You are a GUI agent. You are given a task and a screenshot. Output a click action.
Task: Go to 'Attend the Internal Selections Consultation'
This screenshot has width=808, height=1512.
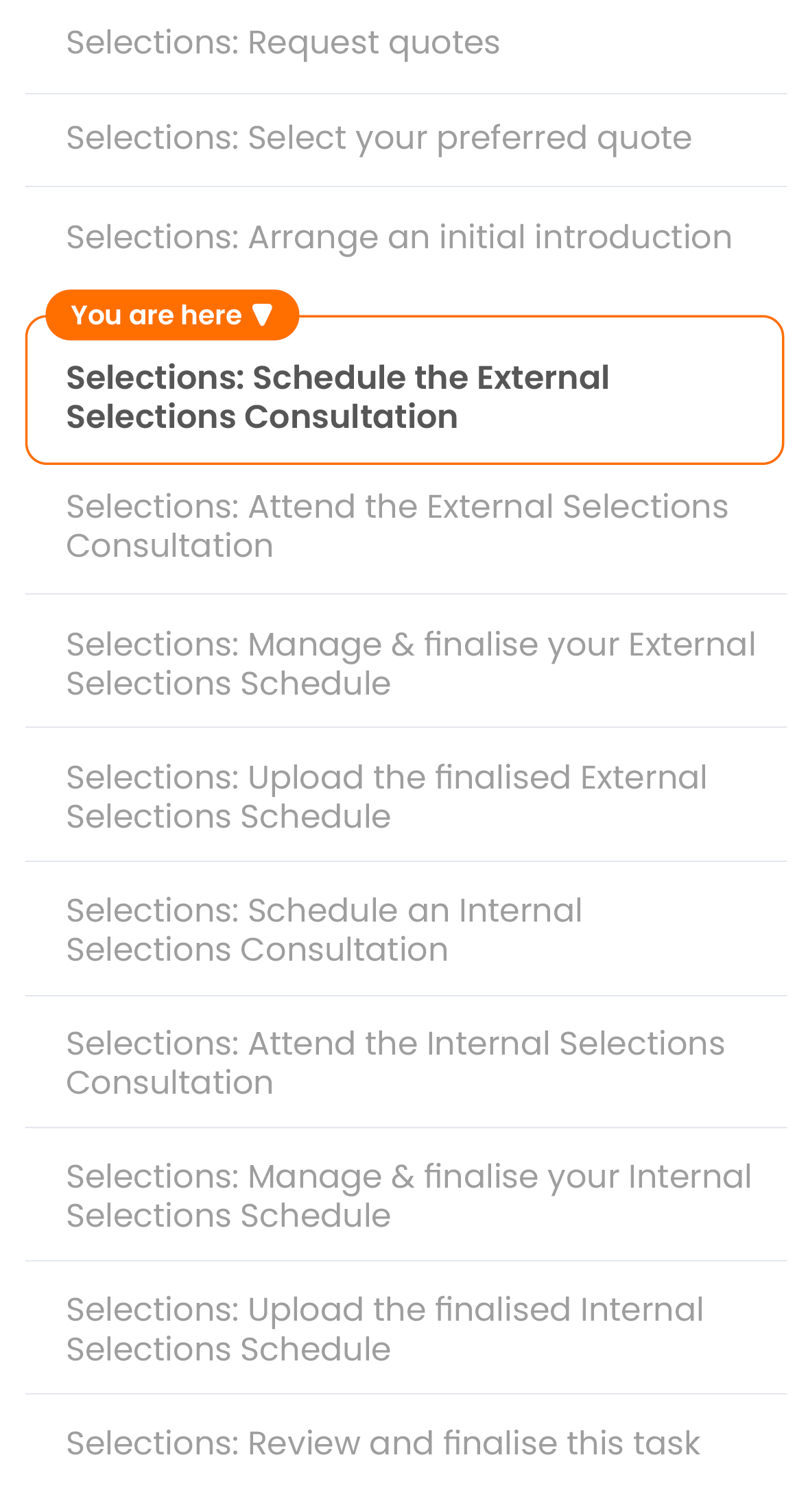tap(395, 1063)
